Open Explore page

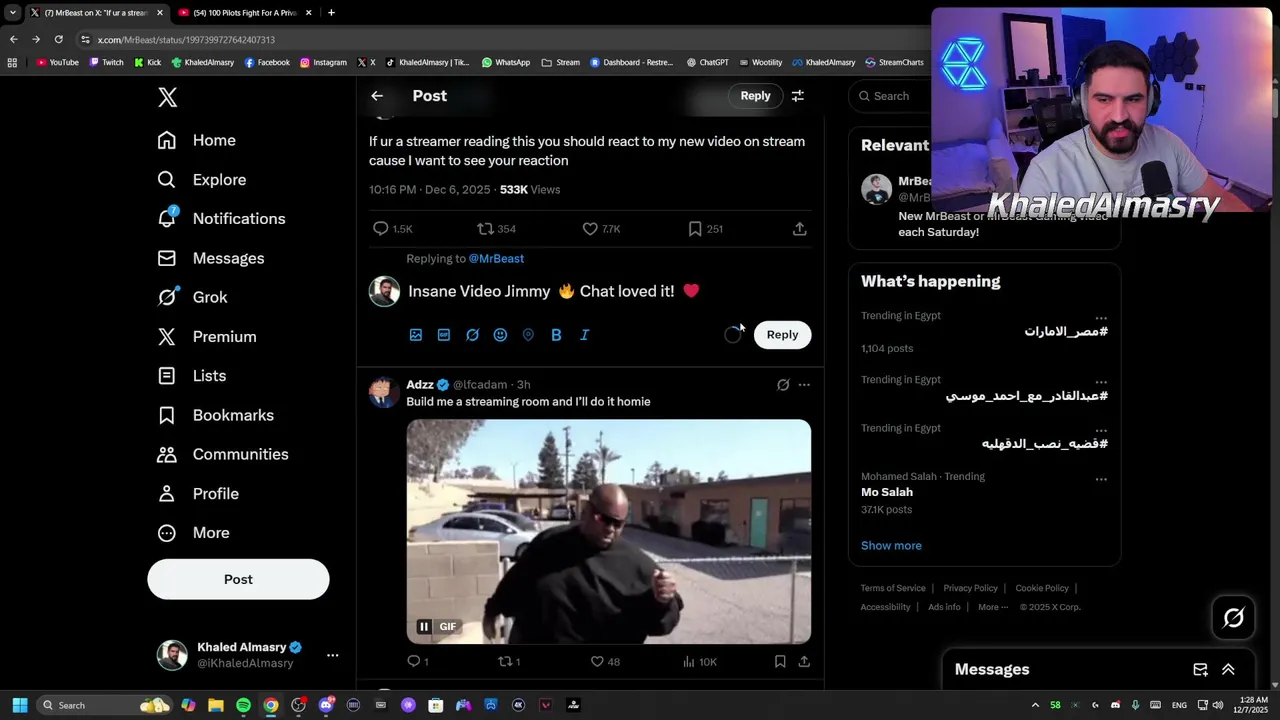point(202,180)
